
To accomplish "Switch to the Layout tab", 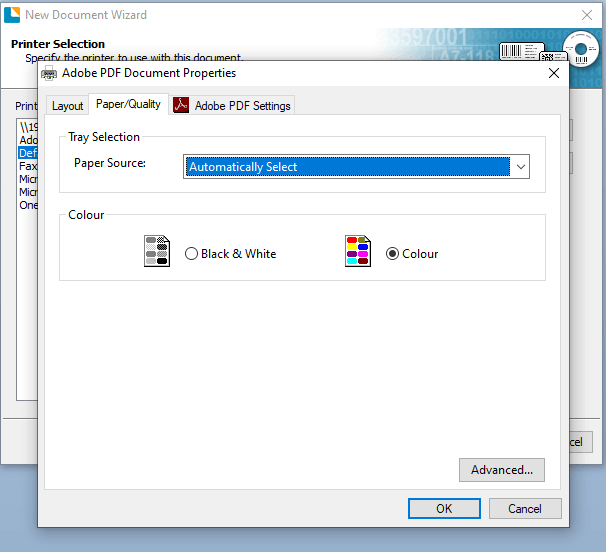I will click(x=67, y=106).
